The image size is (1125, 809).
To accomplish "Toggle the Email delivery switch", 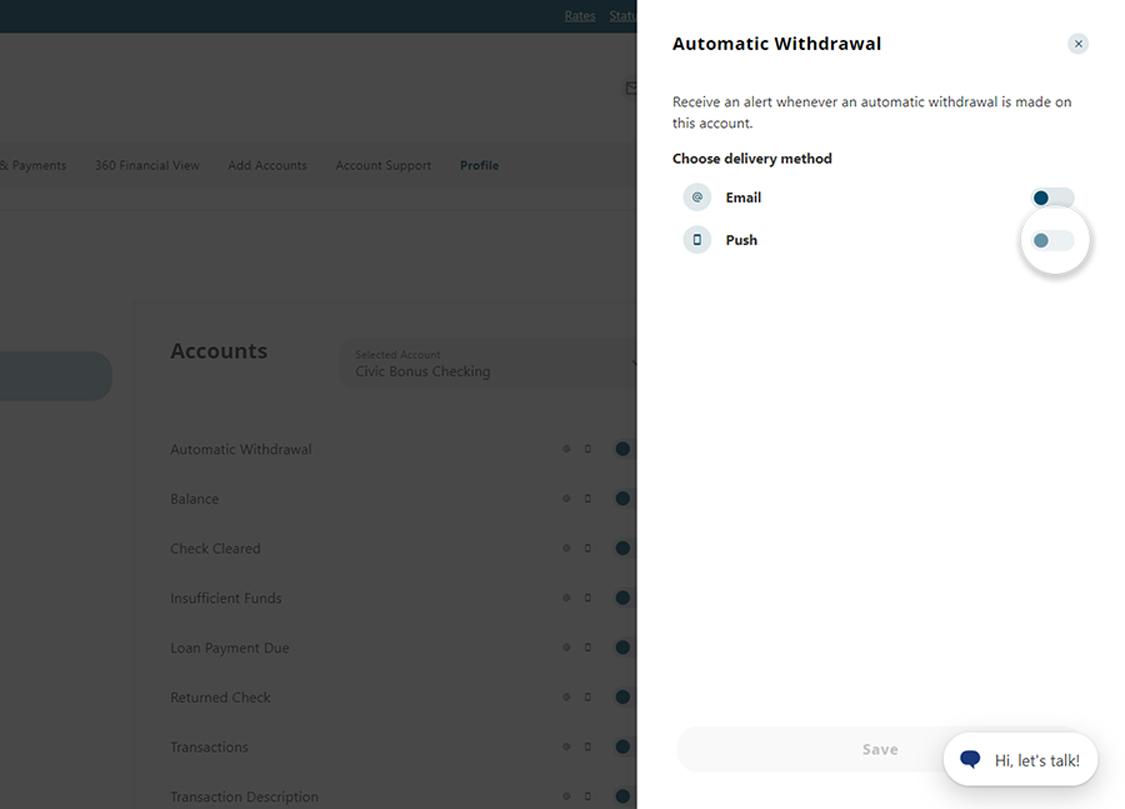I will (1053, 197).
